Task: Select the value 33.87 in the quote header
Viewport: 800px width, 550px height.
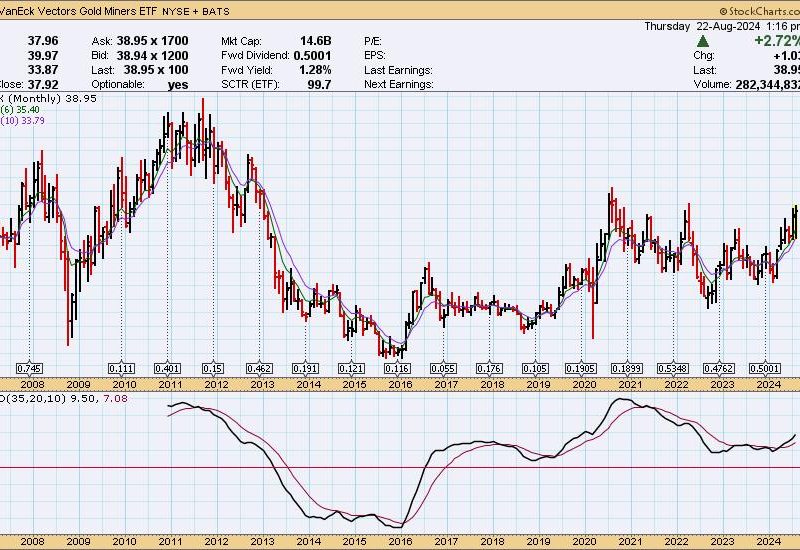Action: [x=43, y=70]
